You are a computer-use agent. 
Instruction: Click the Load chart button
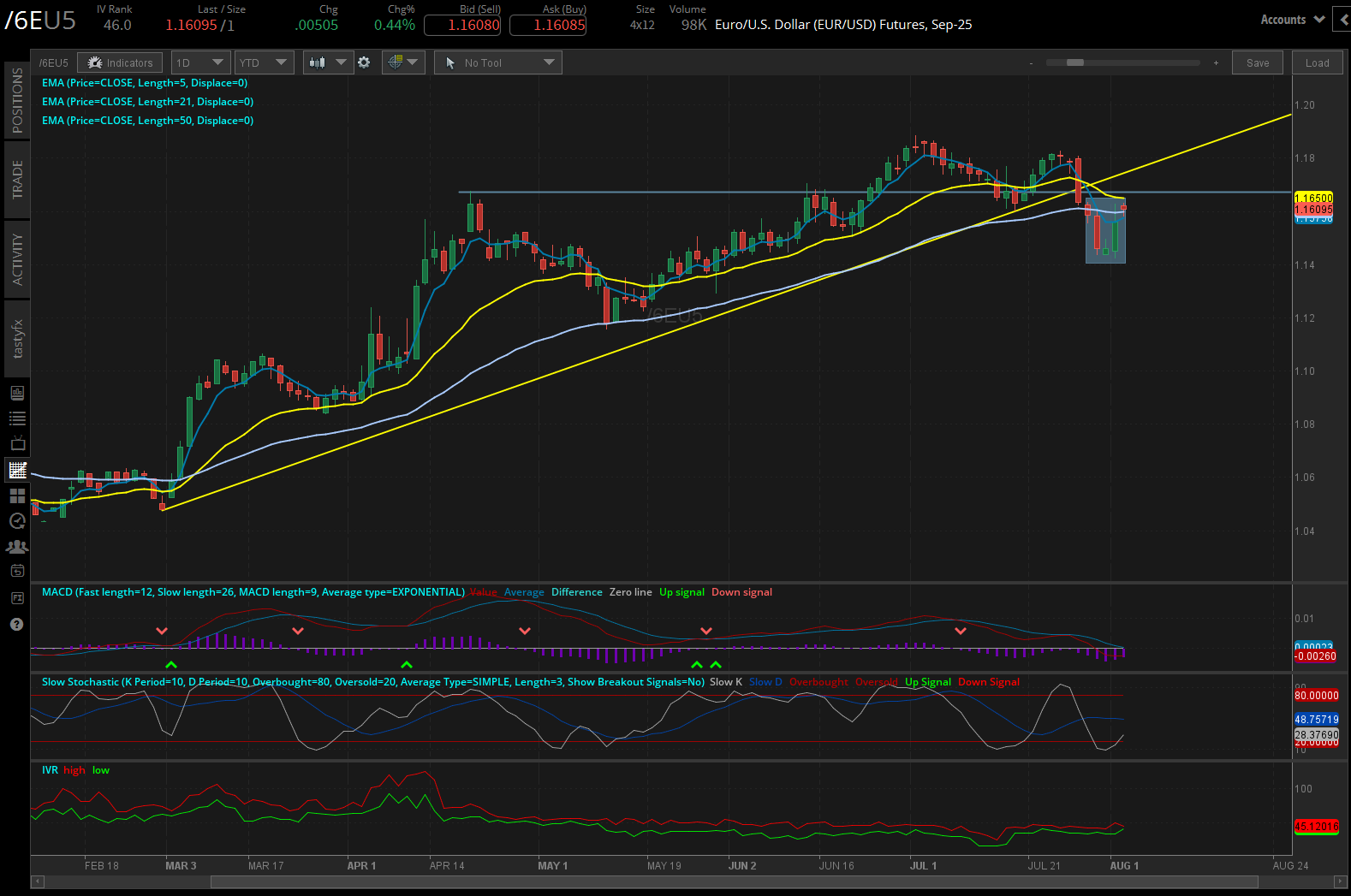click(1318, 62)
